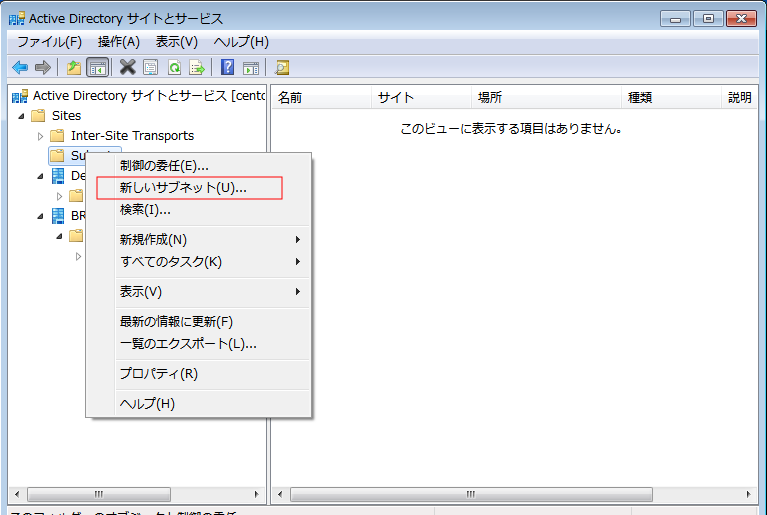Collapse the BR site node
The image size is (767, 515).
coord(41,216)
